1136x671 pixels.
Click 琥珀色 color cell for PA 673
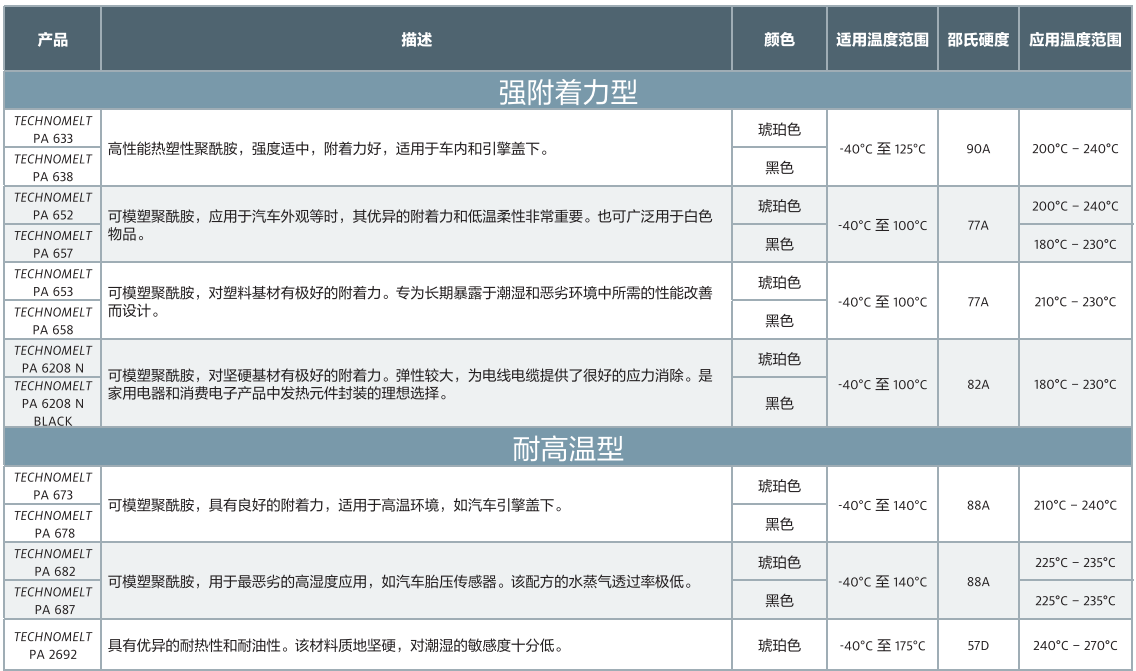[780, 485]
